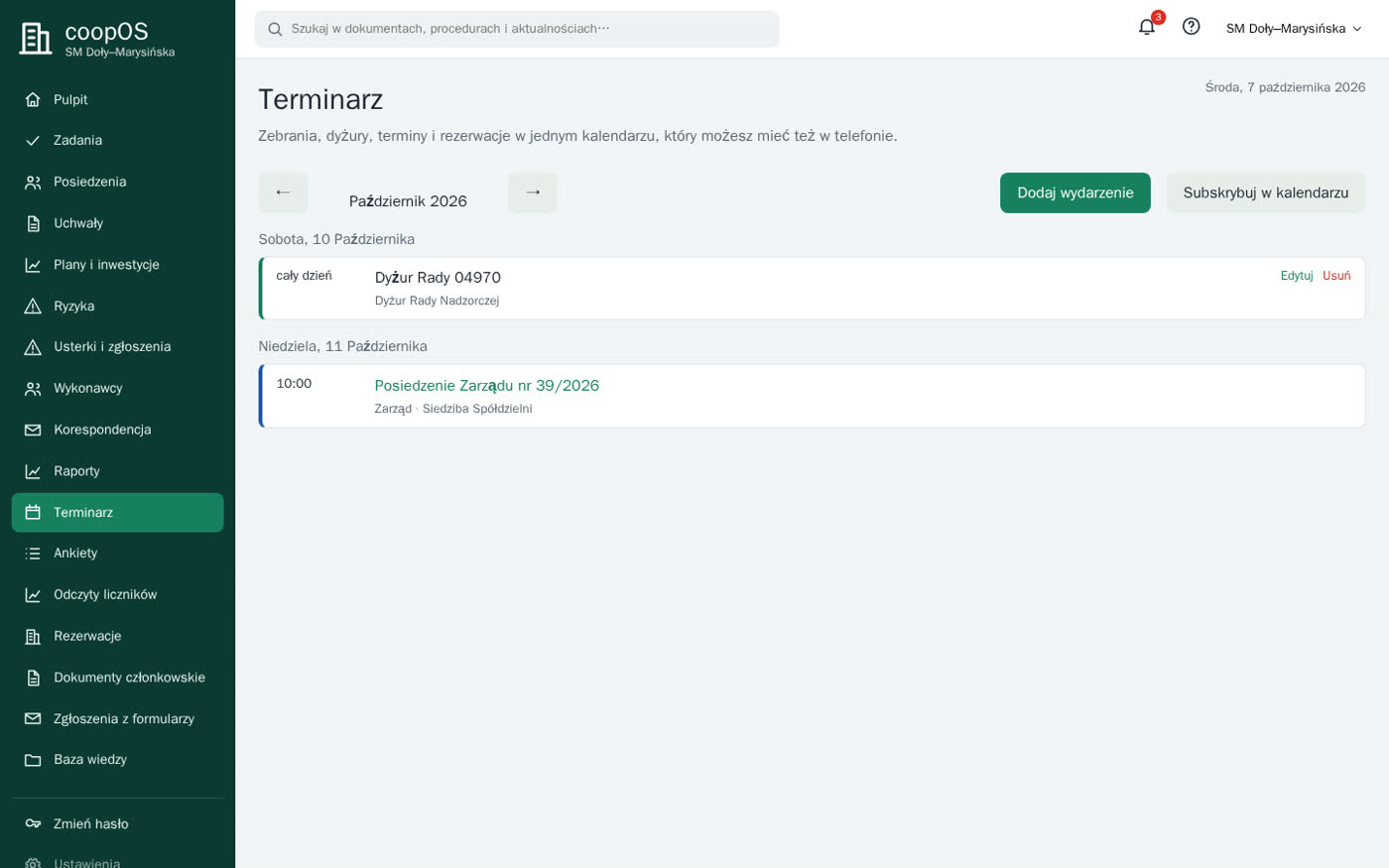
Task: Click Subskrybuj w kalendarzu button
Action: click(x=1266, y=192)
